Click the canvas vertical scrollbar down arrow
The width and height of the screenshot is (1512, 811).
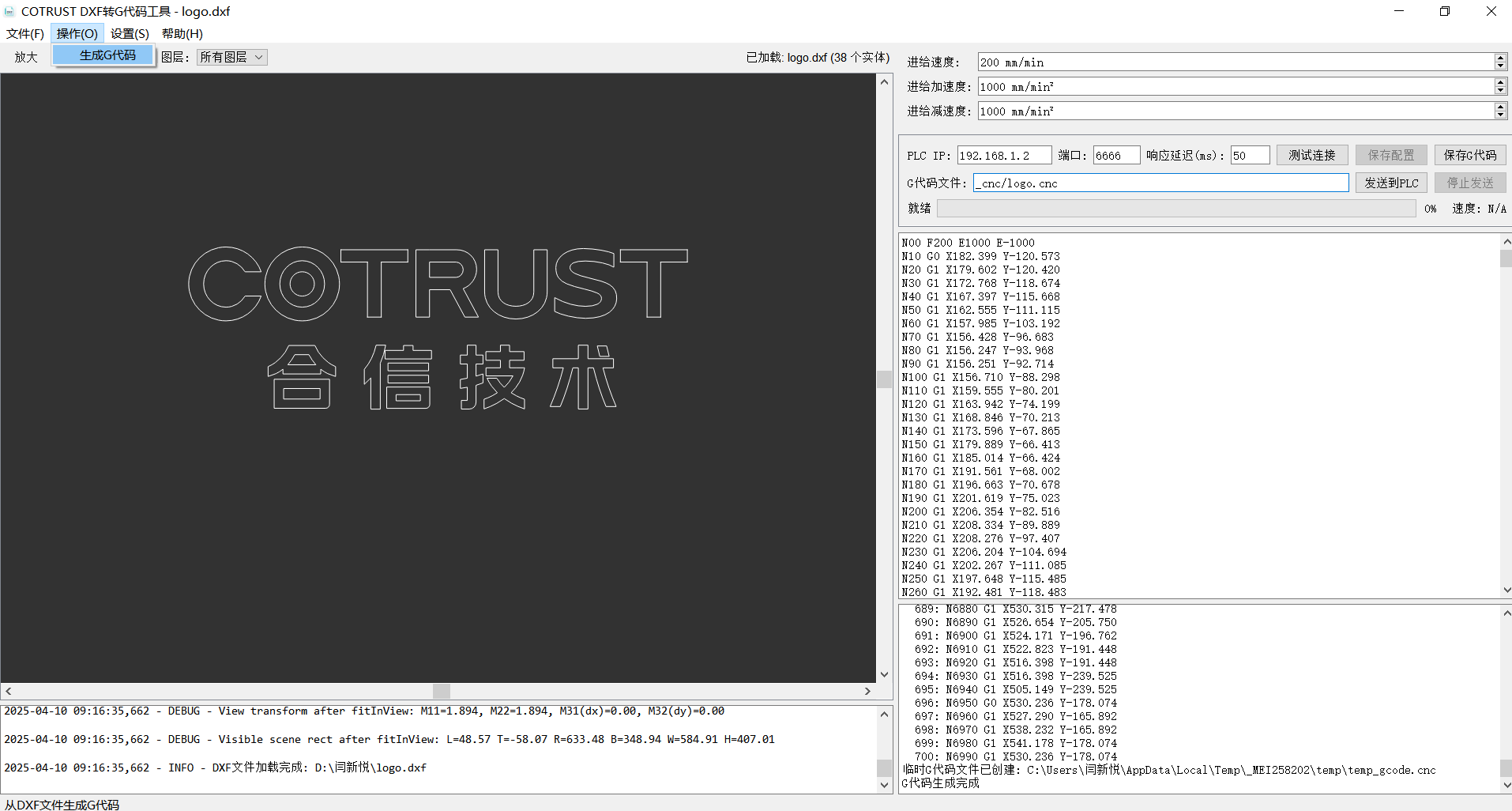(x=884, y=674)
